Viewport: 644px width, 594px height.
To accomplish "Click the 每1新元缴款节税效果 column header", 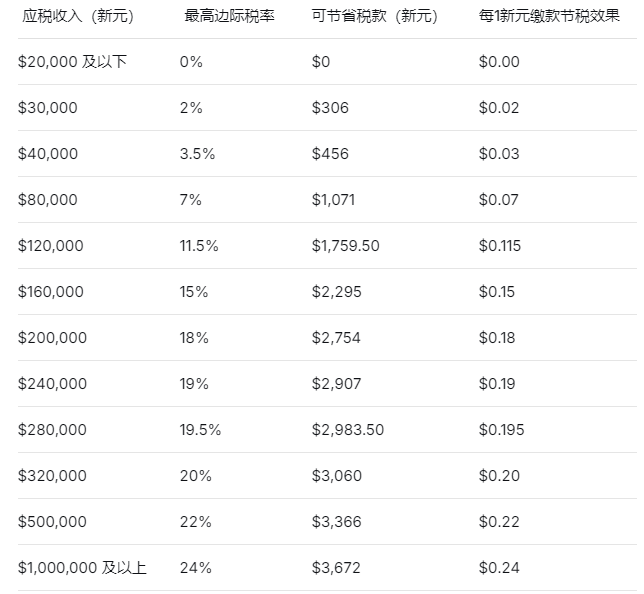I will click(550, 17).
